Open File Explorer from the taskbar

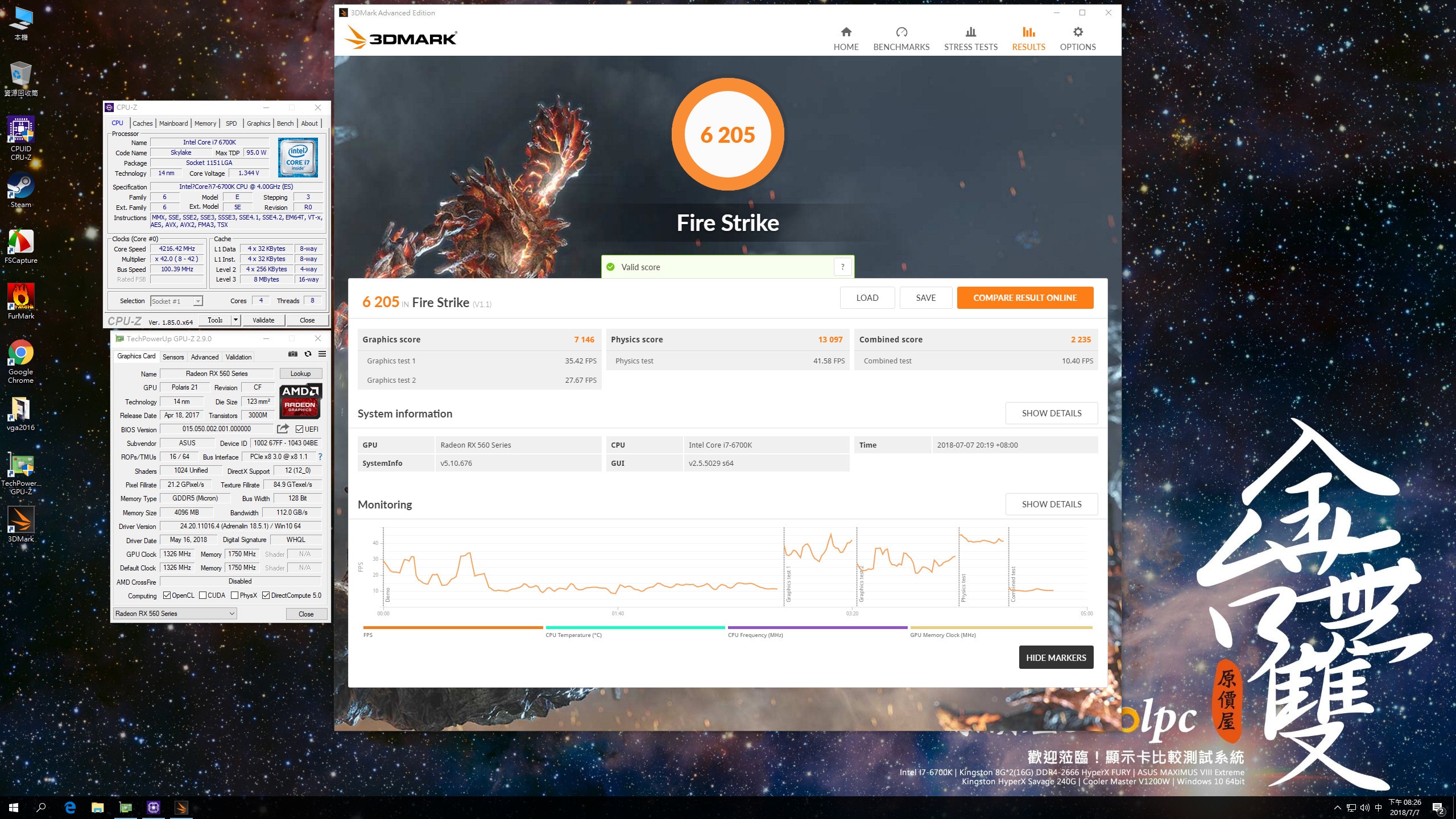pyautogui.click(x=98, y=807)
